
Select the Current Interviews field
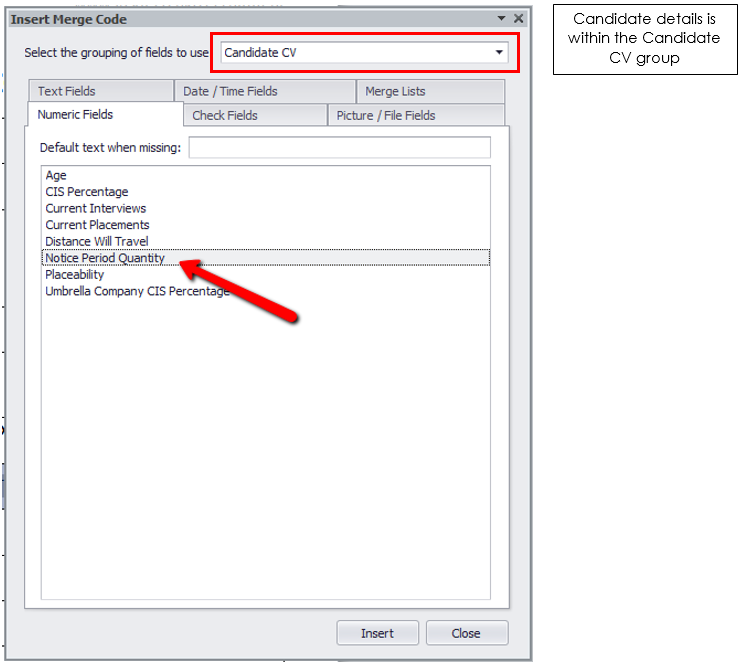(95, 208)
